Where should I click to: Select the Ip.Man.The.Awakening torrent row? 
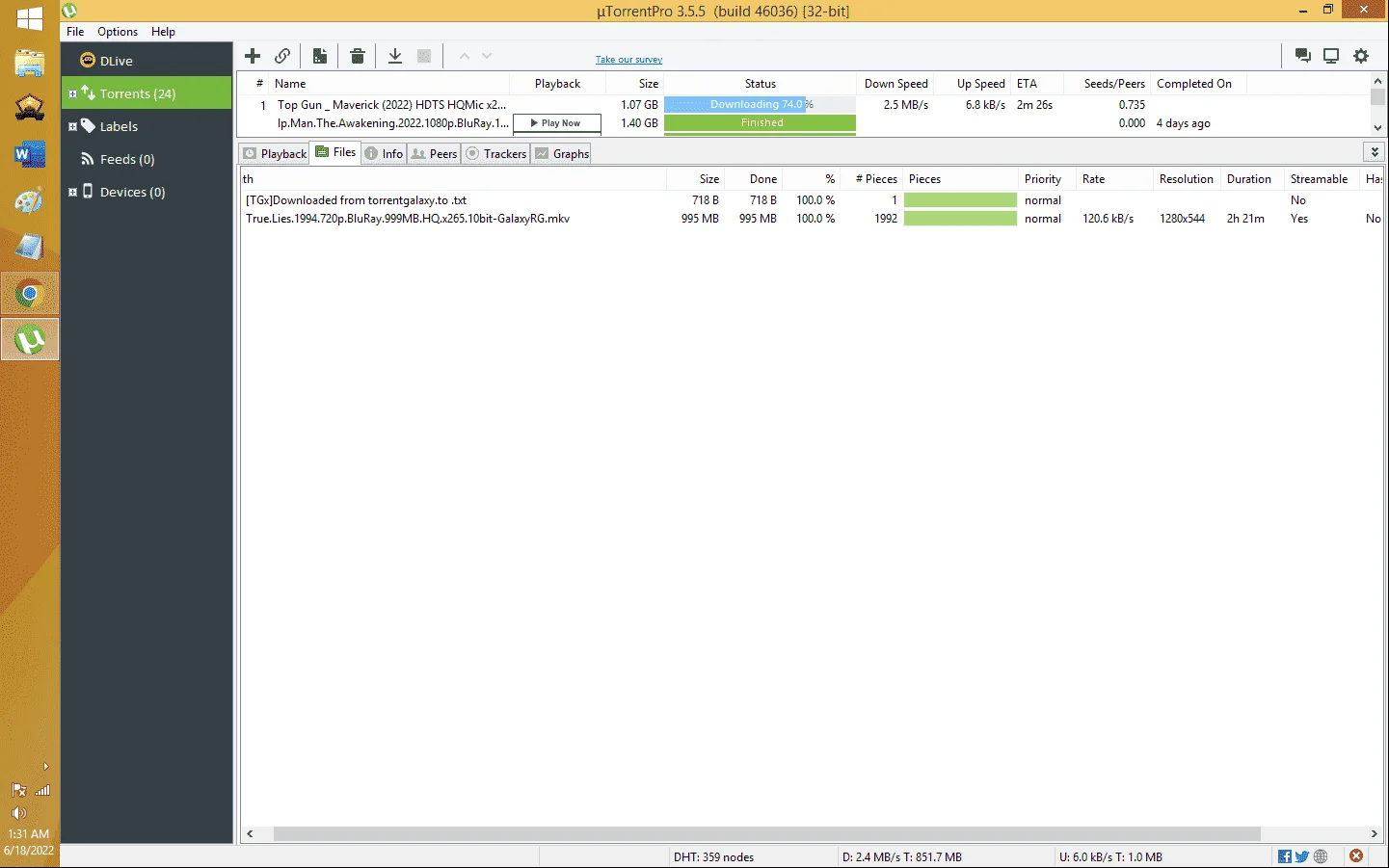[x=806, y=123]
